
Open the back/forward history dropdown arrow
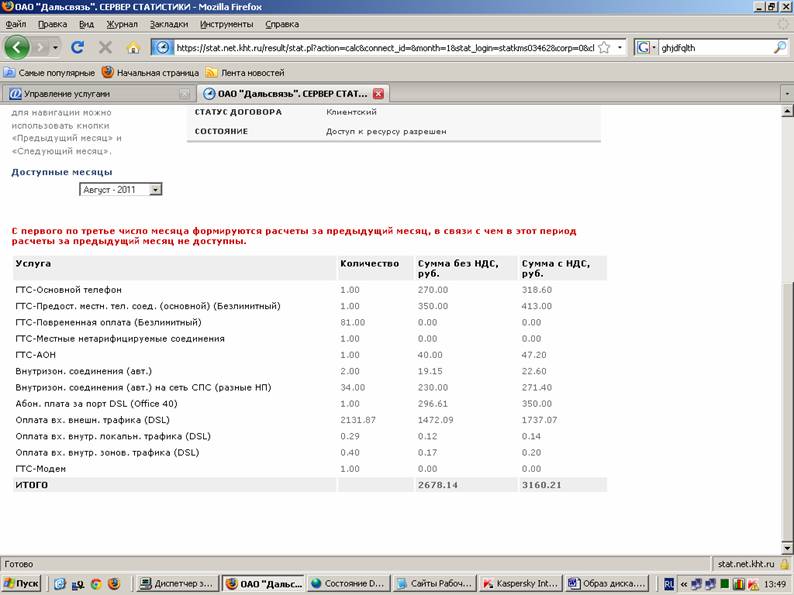55,47
